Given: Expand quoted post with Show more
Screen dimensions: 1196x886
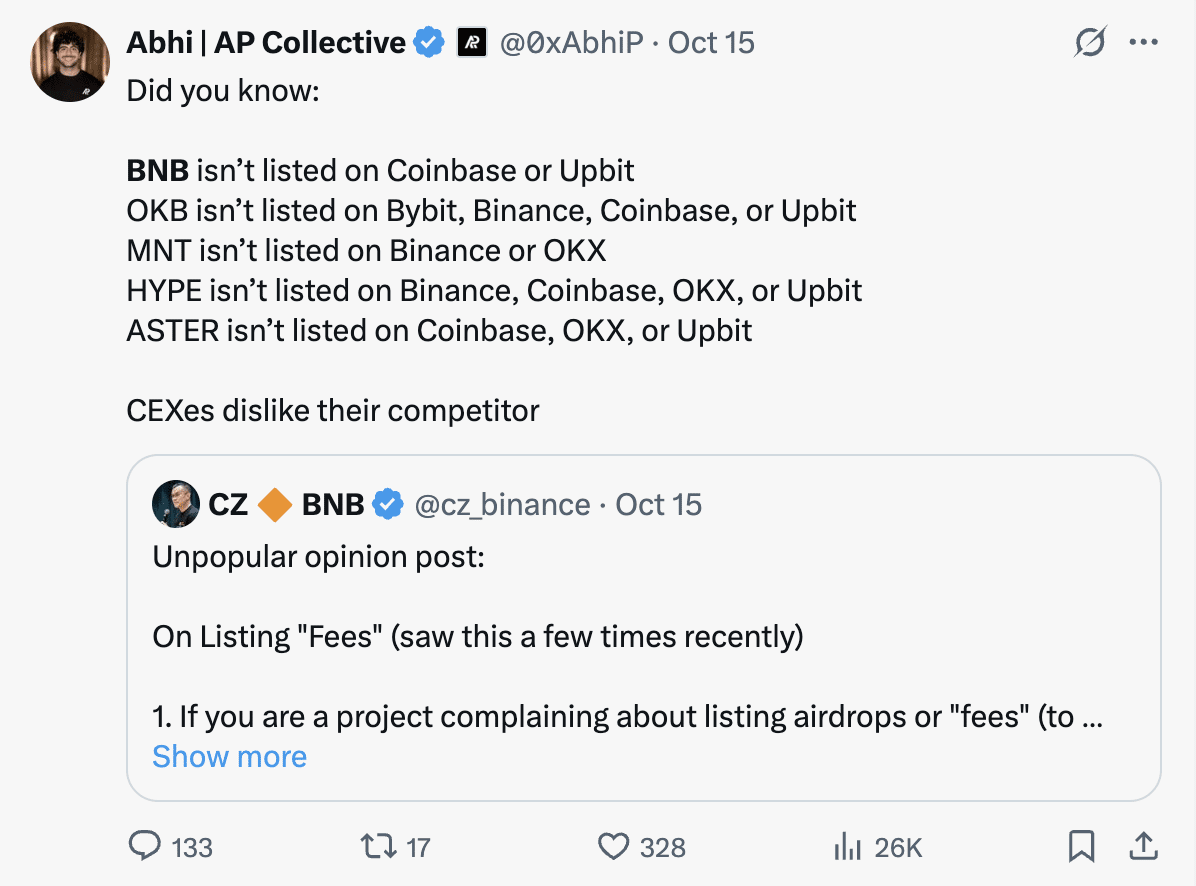Looking at the screenshot, I should click(x=229, y=756).
